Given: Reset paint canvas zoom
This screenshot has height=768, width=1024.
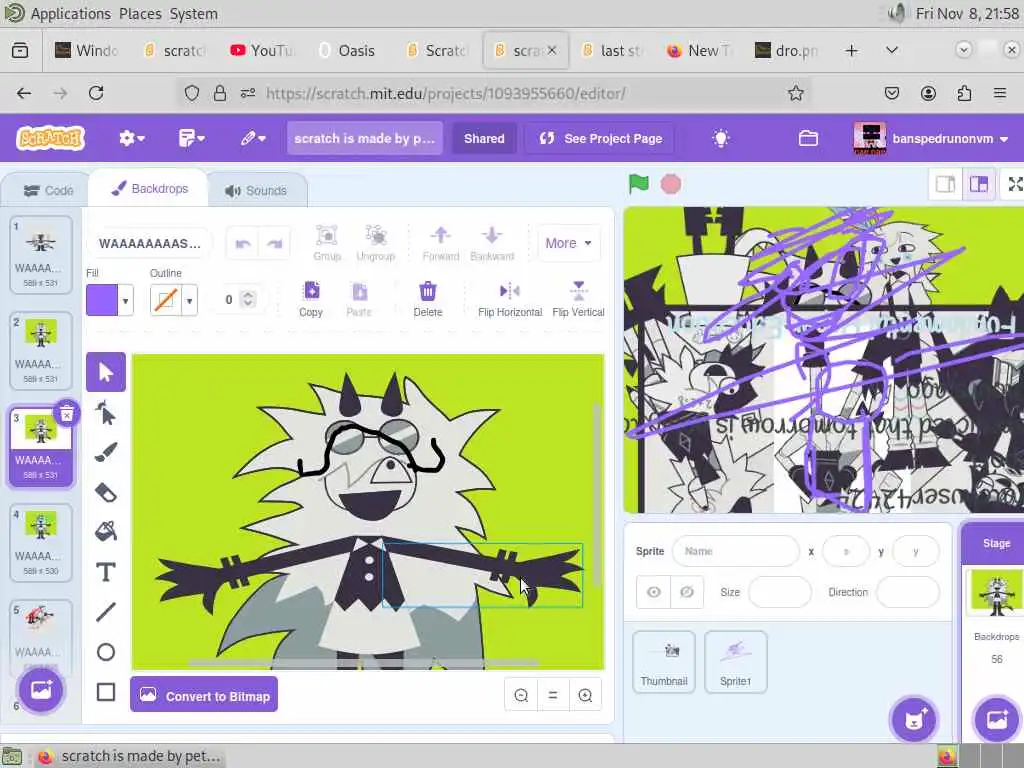Looking at the screenshot, I should click(552, 696).
